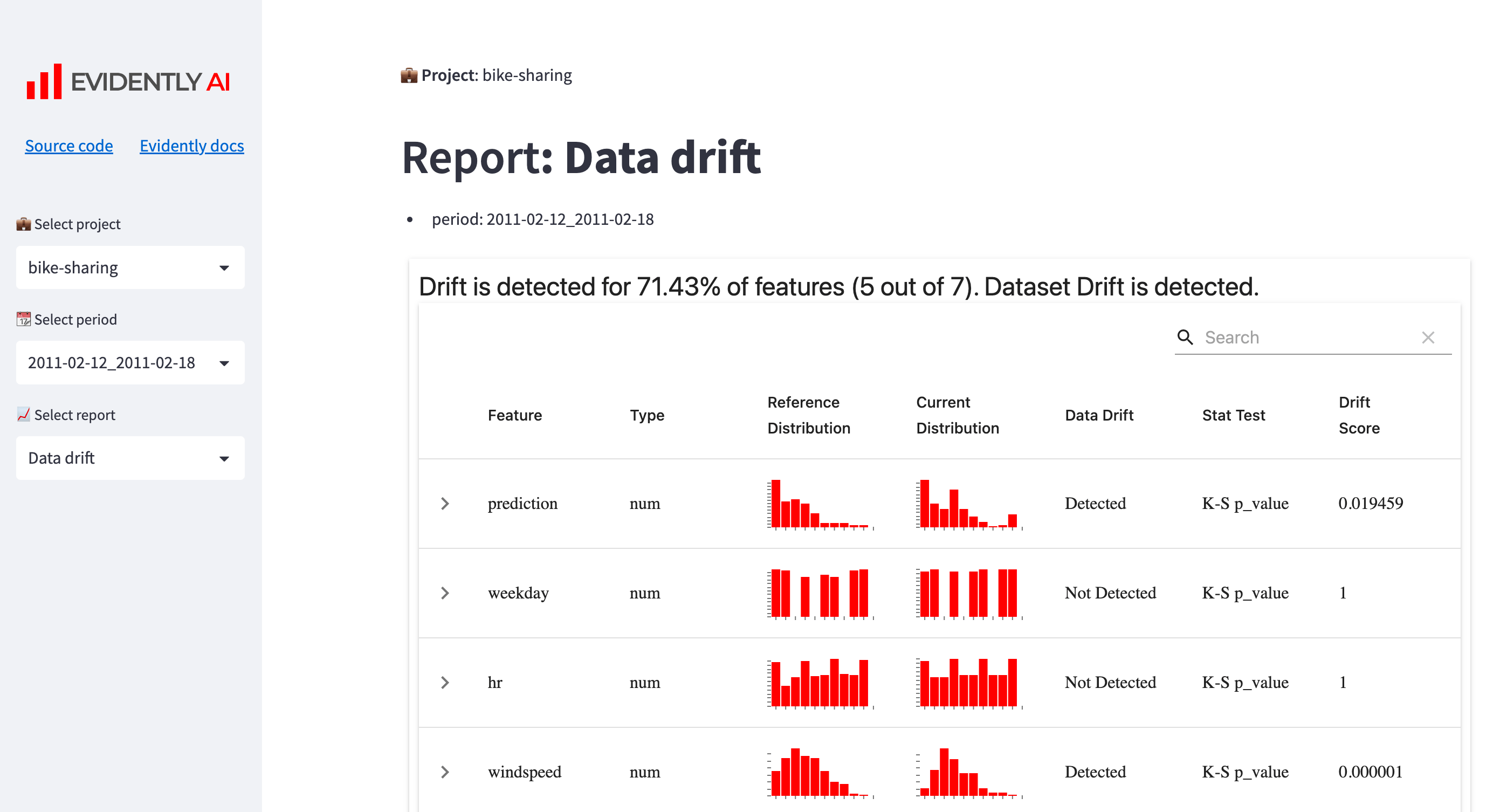Screen dimensions: 1500x812
Task: Expand the weekday feature row
Action: tap(447, 591)
